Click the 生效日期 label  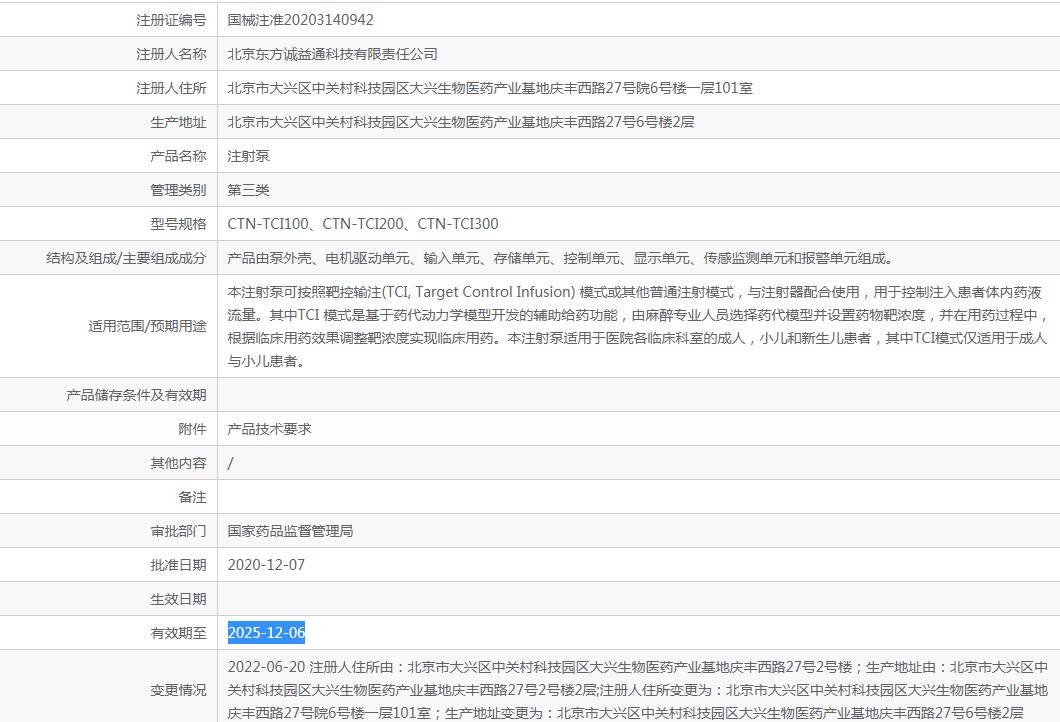point(178,599)
